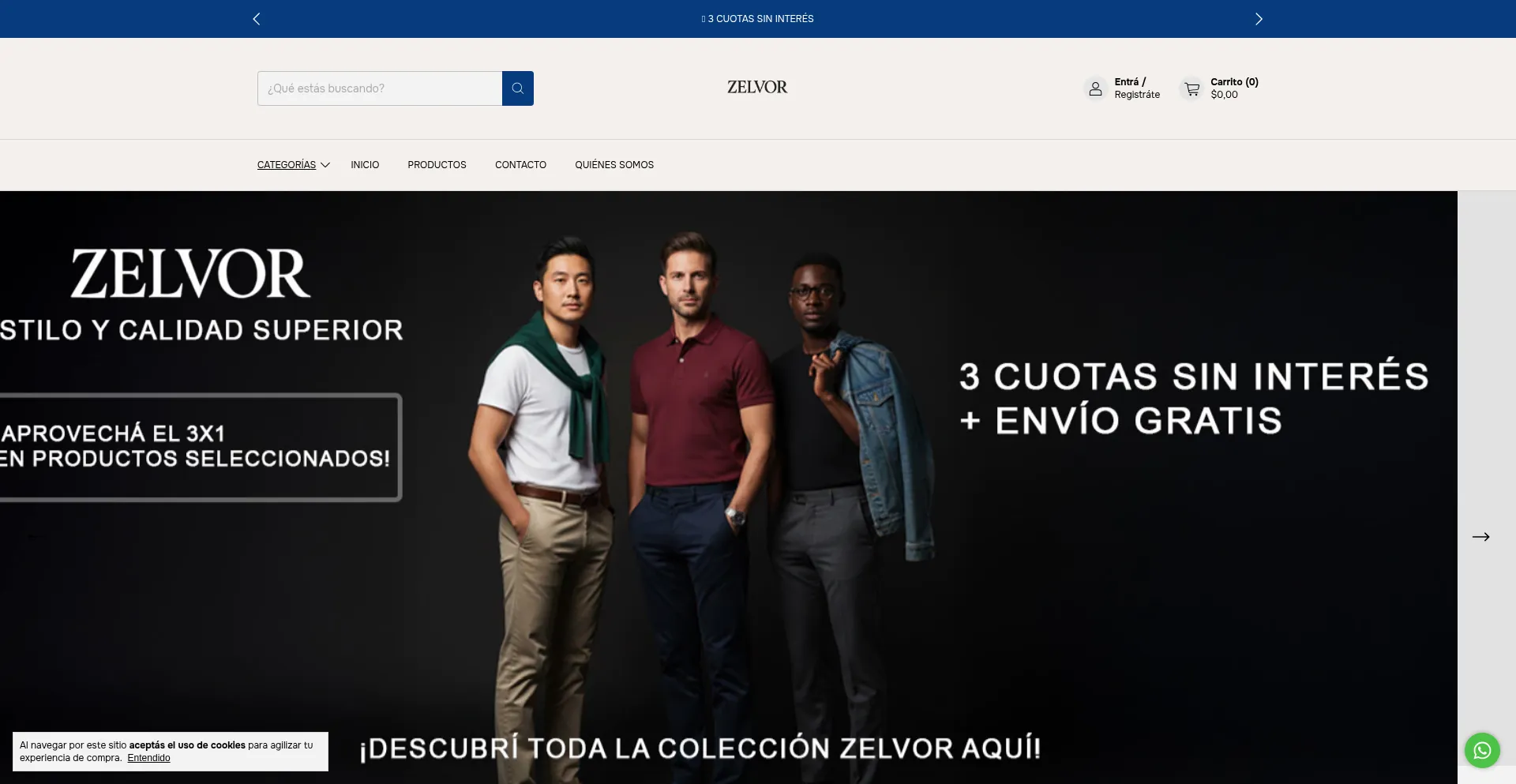Click the main hero banner image
Image resolution: width=1516 pixels, height=784 pixels.
tap(729, 487)
